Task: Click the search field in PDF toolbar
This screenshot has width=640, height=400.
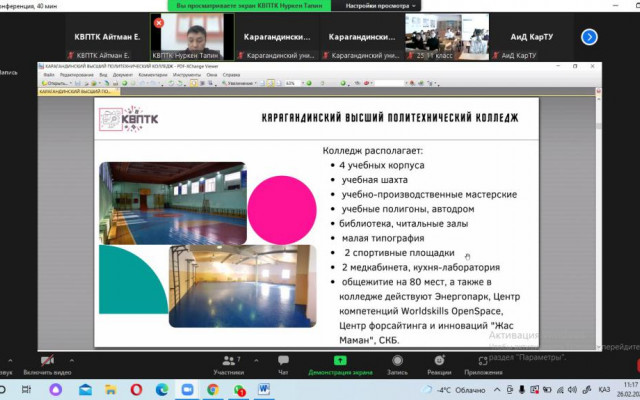Action: [x=389, y=83]
